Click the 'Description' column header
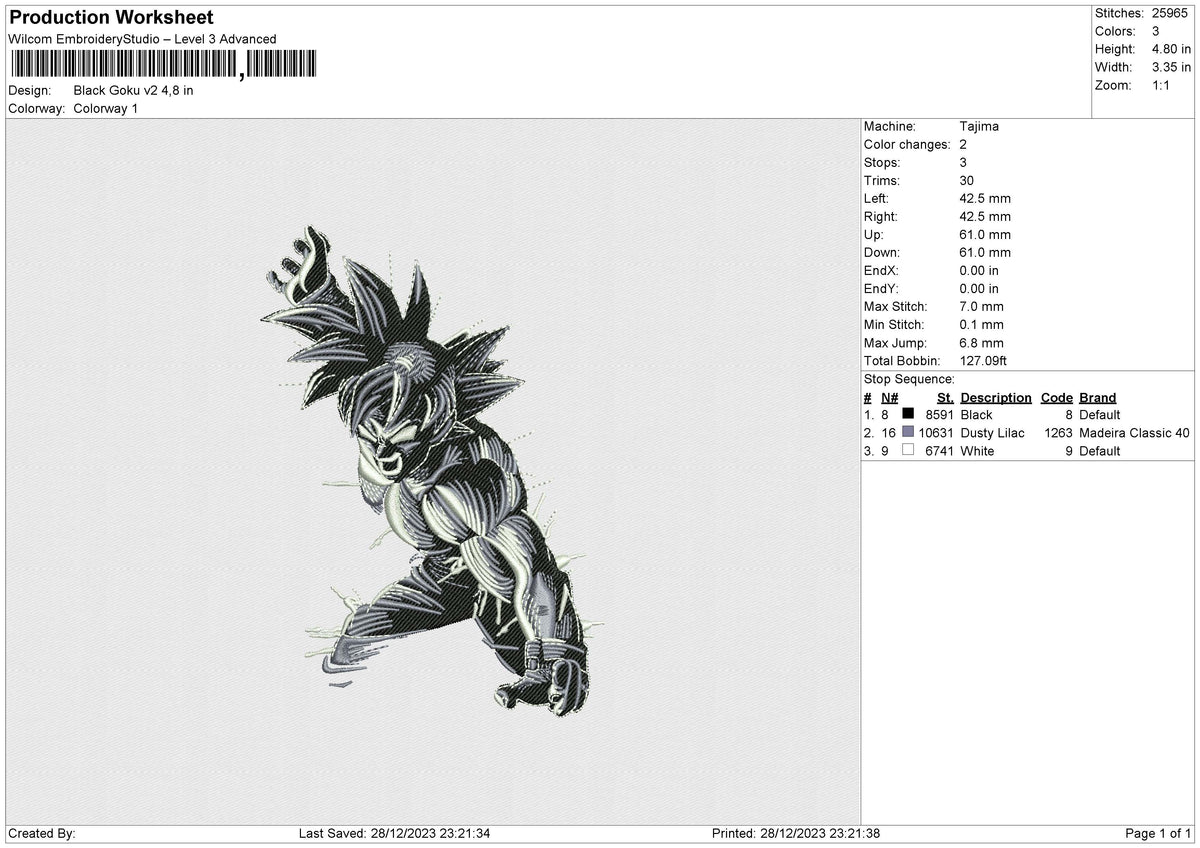The height and width of the screenshot is (848, 1200). tap(996, 397)
